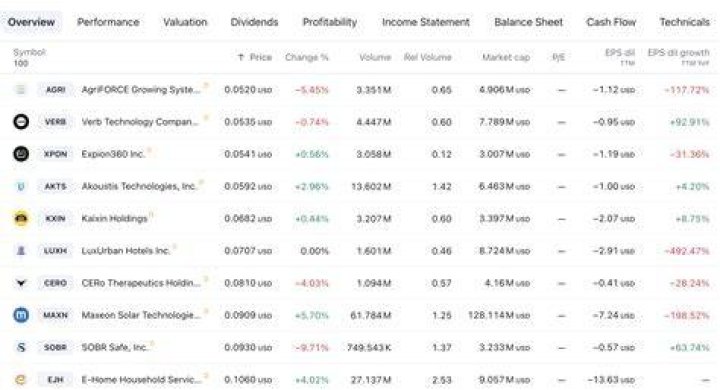This screenshot has height=390, width=720.
Task: Click the SOBR company logo icon
Action: [x=21, y=347]
